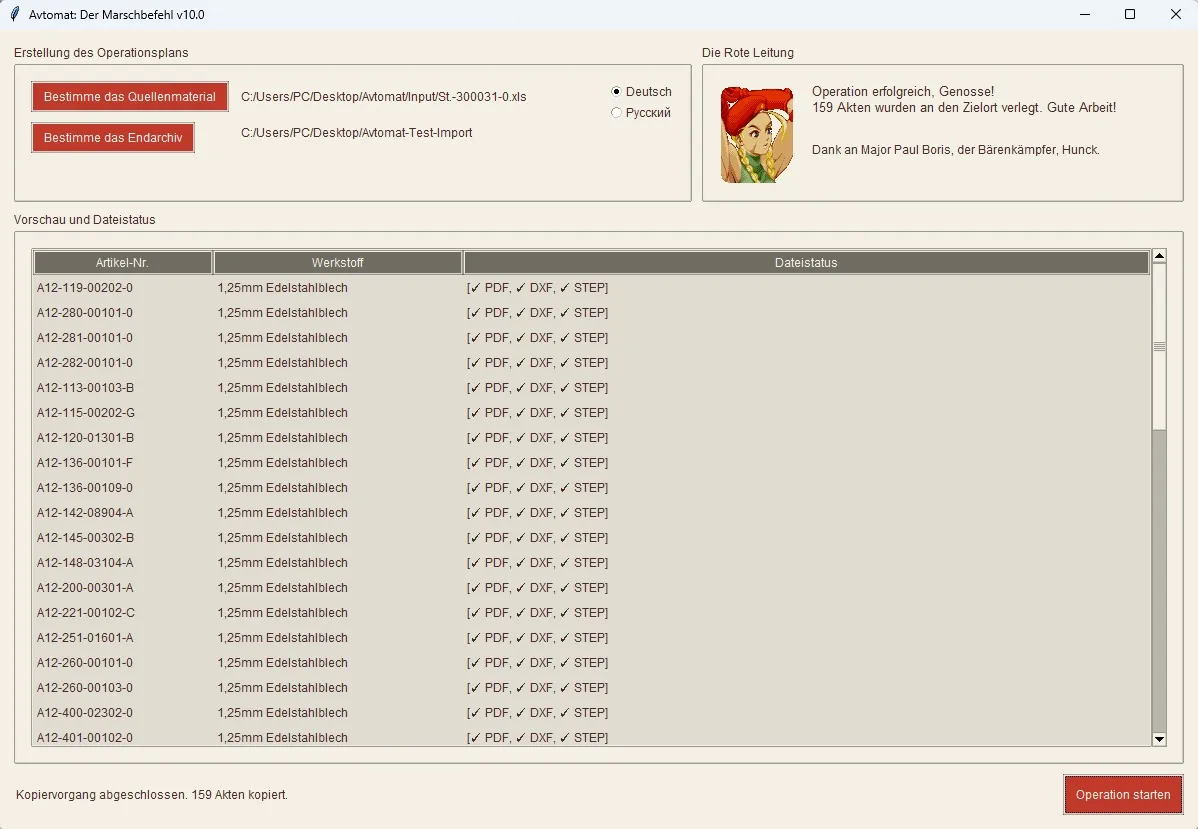Select row A12-260-00103-0

coord(85,688)
